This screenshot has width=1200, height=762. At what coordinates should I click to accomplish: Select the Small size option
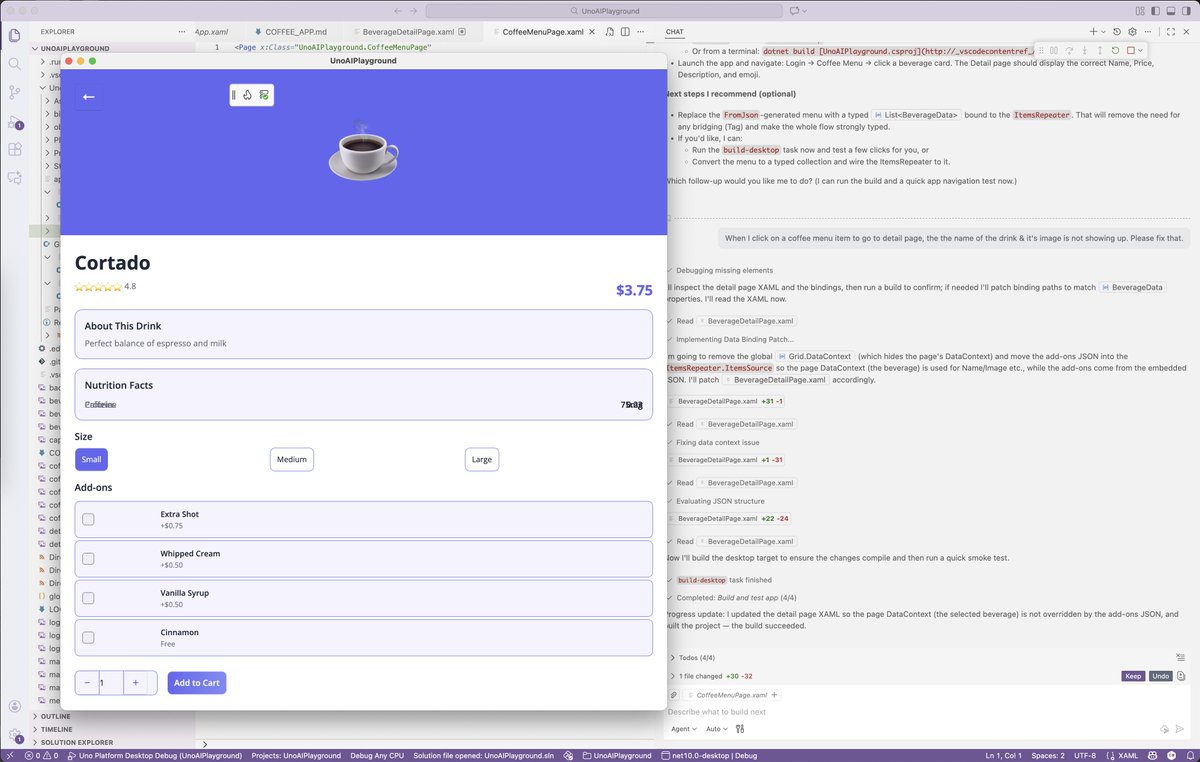91,459
